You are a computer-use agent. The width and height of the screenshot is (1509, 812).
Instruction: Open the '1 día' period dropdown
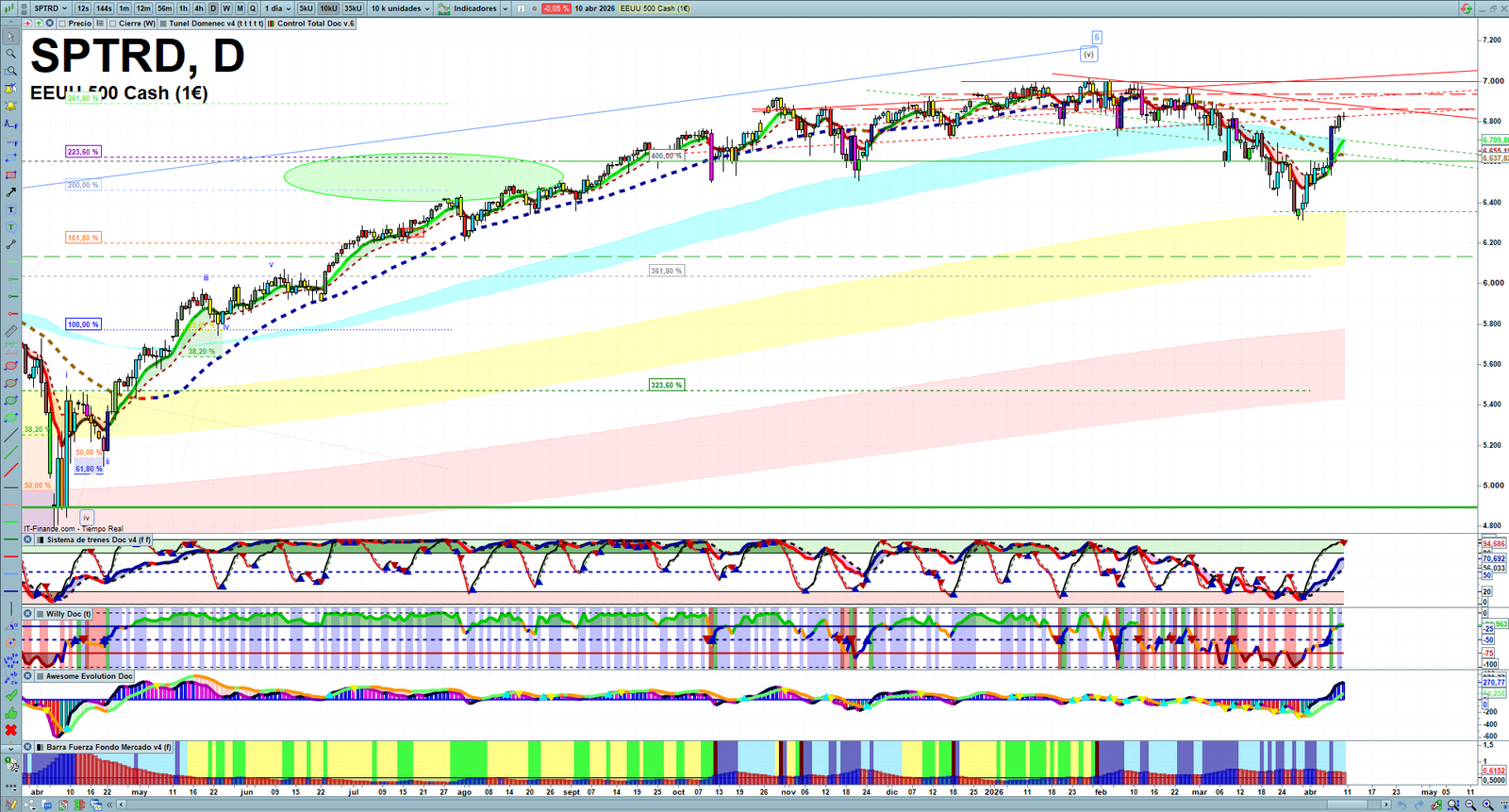tap(277, 8)
